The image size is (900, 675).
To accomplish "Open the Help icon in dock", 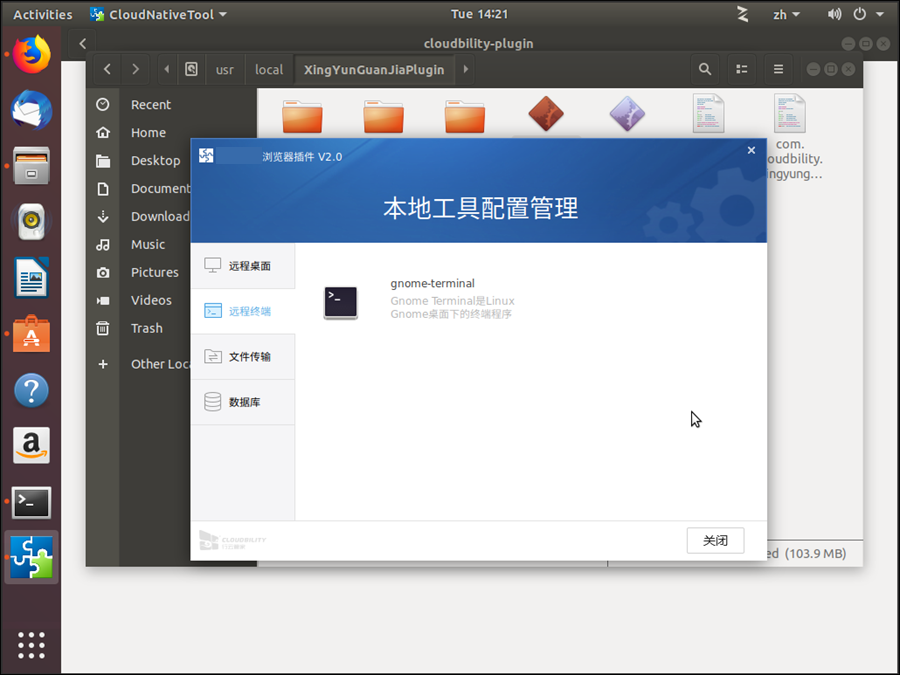I will (x=31, y=390).
